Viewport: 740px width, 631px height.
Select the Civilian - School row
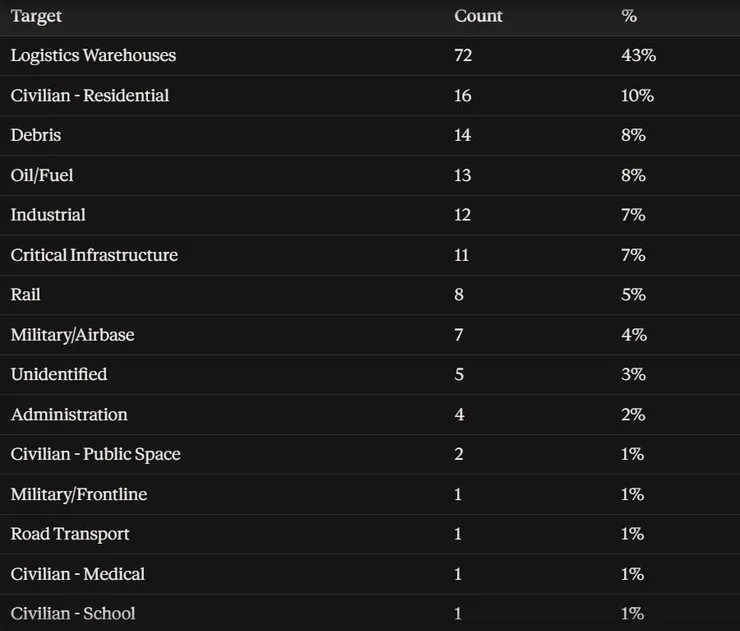point(370,613)
